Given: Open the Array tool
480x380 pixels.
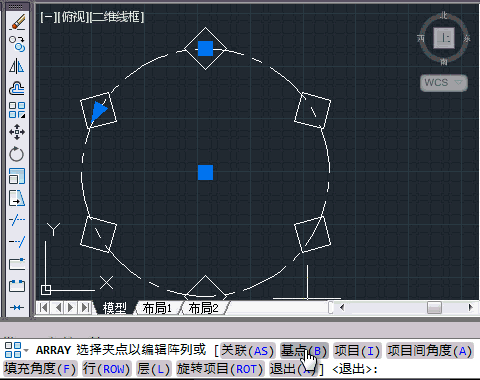Looking at the screenshot, I should click(17, 110).
